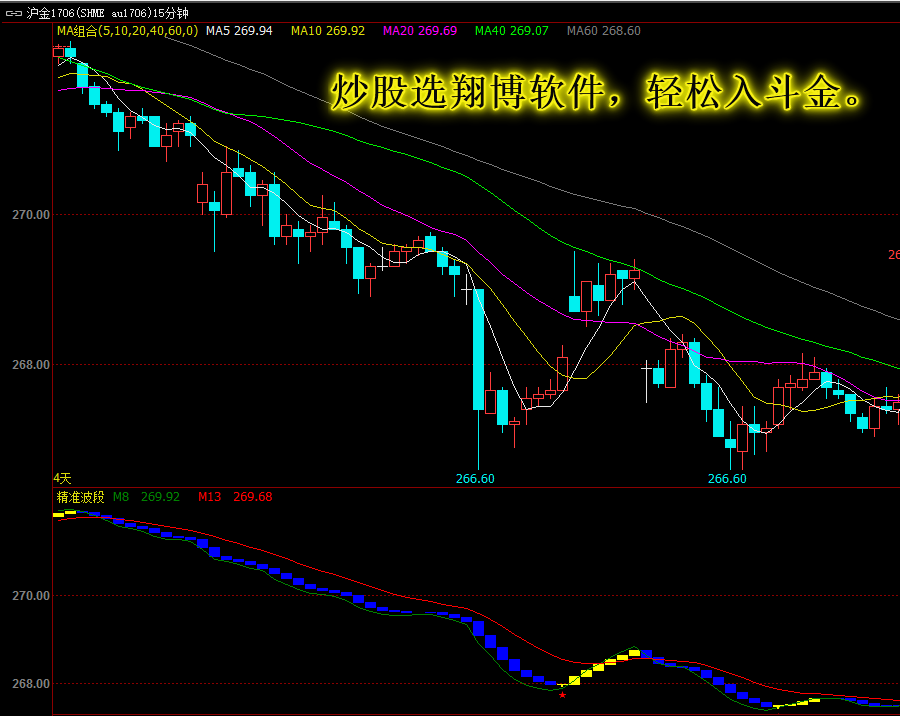This screenshot has height=716, width=900.
Task: Click the first red candle at chart start
Action: click(x=58, y=52)
